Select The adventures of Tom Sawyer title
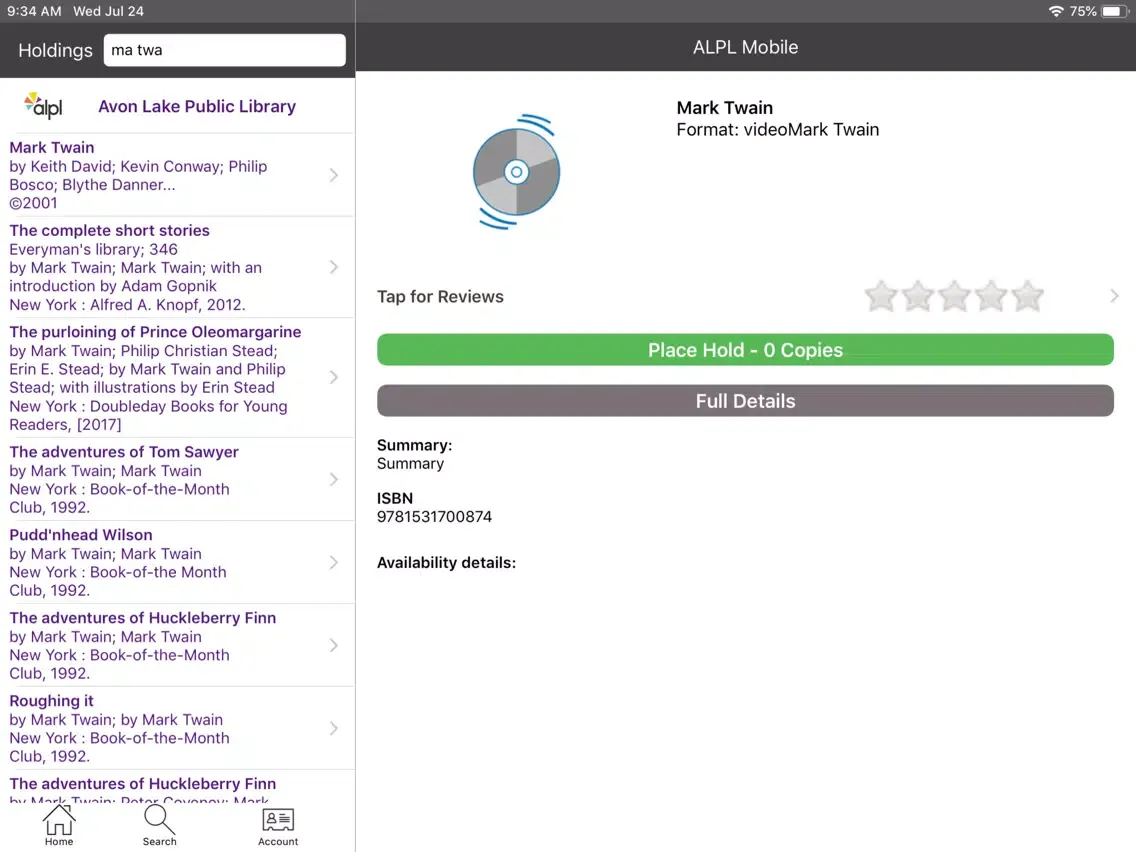This screenshot has width=1136, height=852. pyautogui.click(x=124, y=452)
